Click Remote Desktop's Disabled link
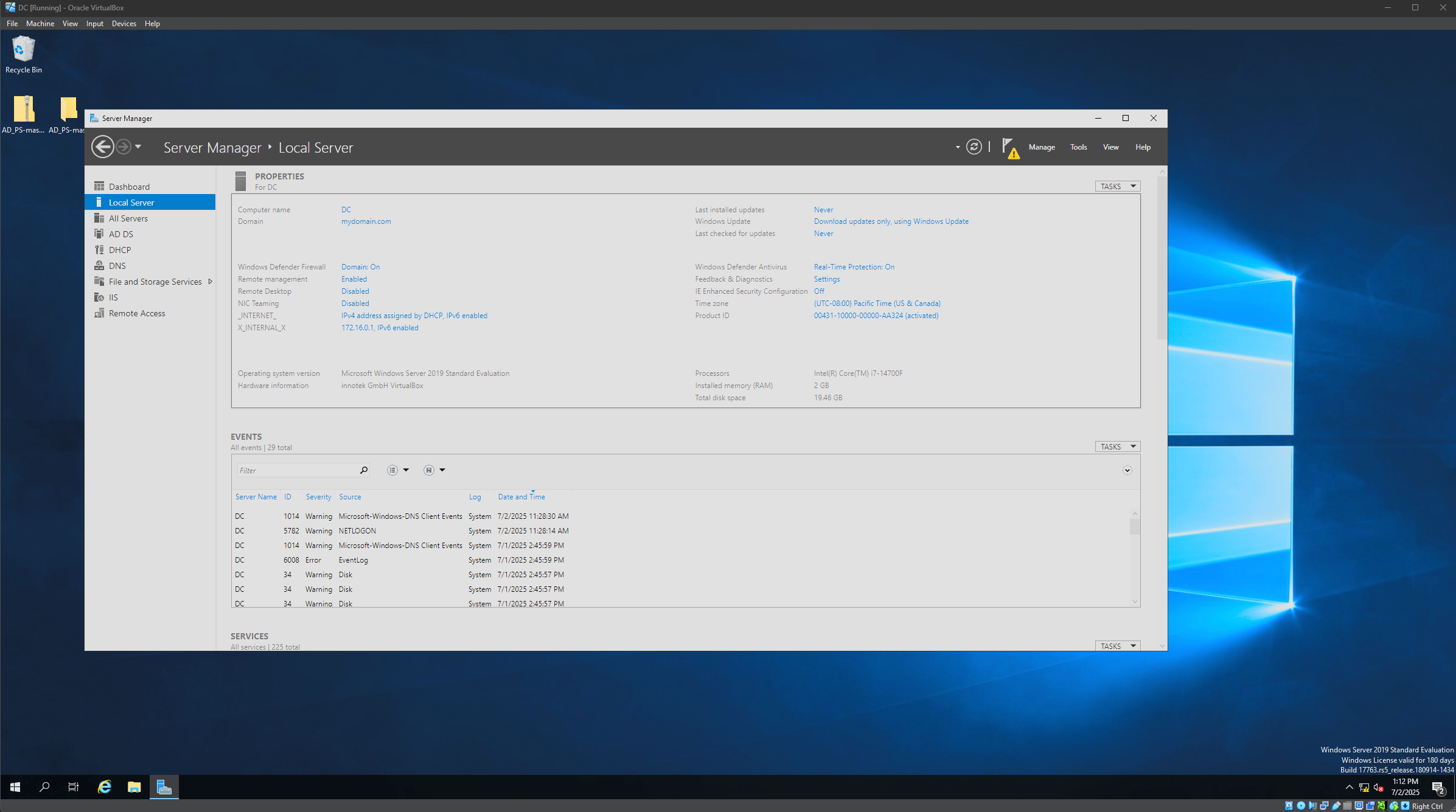 [355, 291]
